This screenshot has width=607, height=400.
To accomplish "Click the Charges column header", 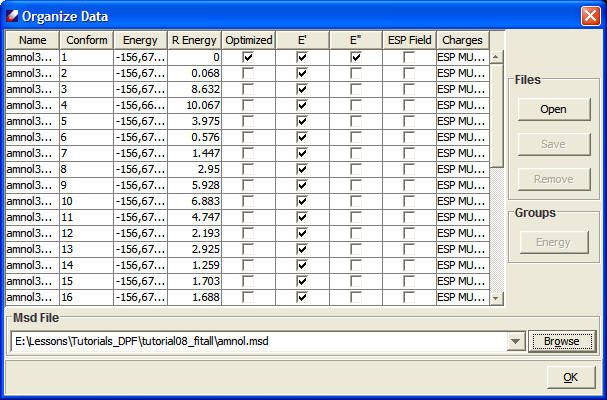I will 461,40.
